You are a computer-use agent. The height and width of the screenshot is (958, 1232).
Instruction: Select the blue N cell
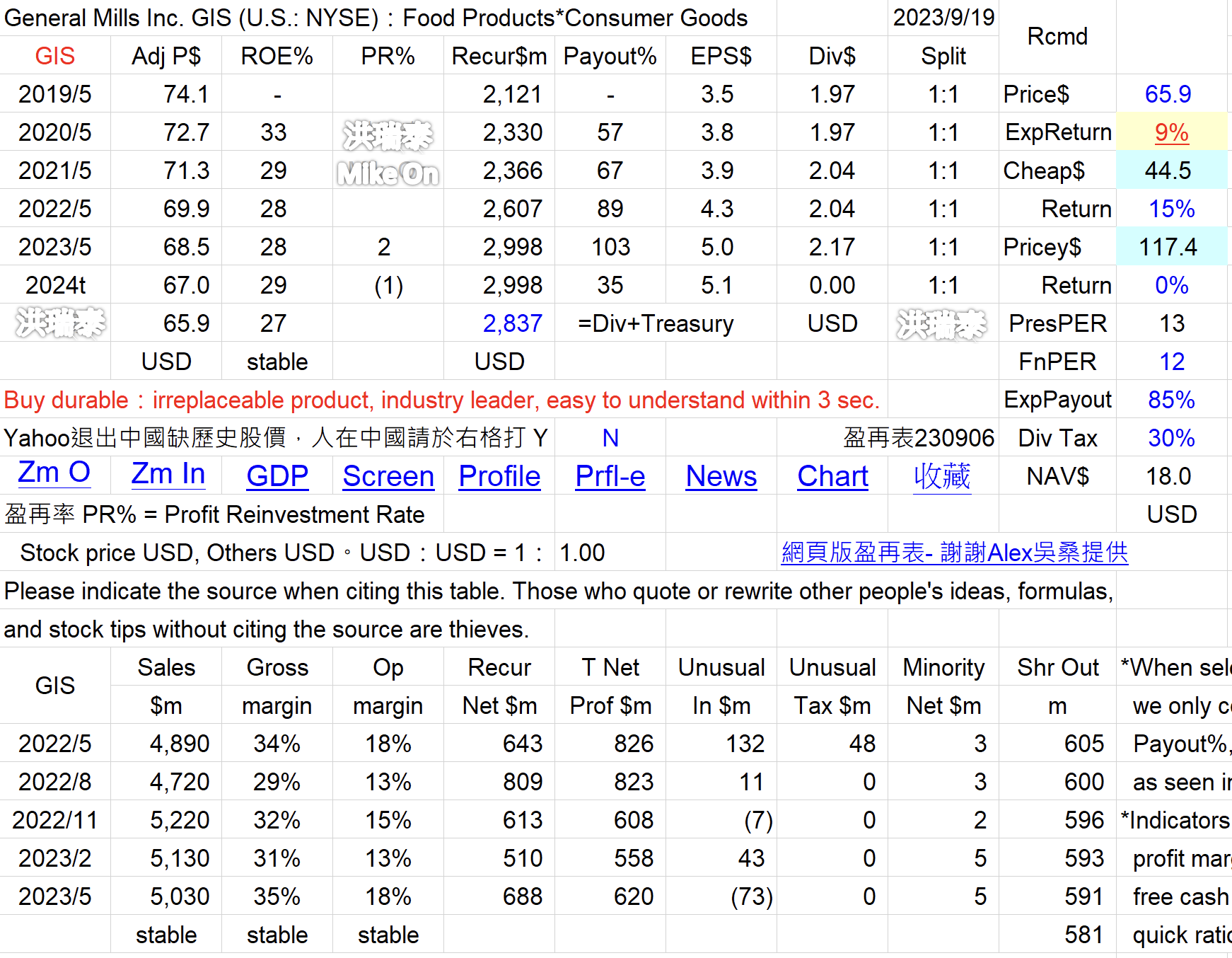coord(610,438)
